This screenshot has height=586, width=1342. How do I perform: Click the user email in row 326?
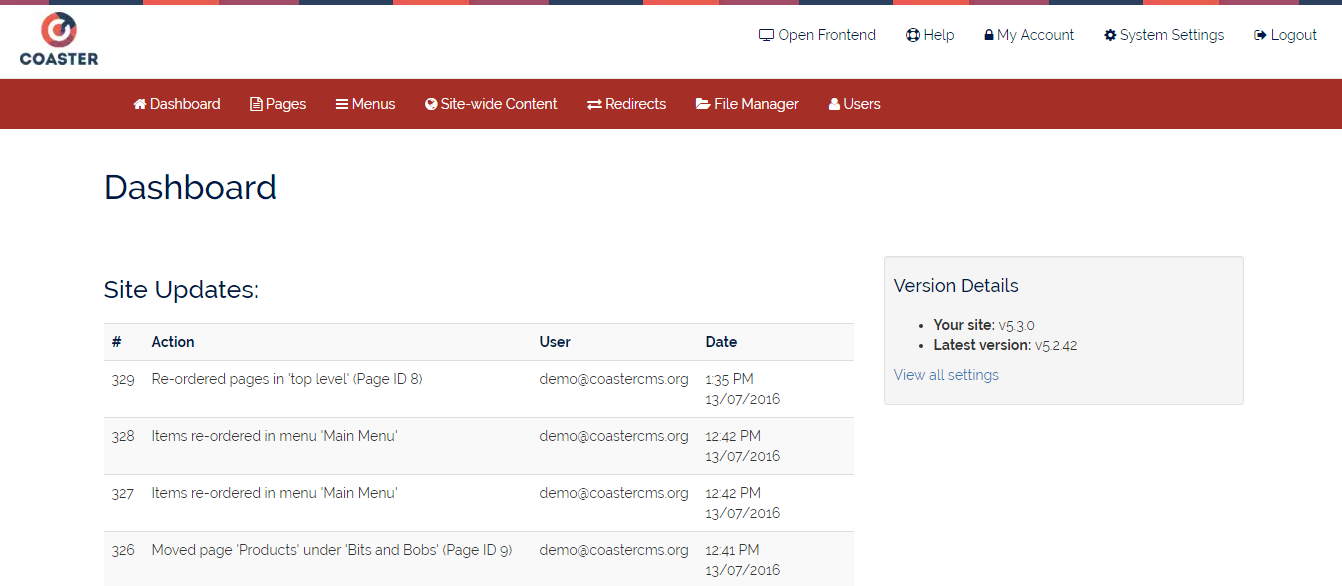(614, 550)
